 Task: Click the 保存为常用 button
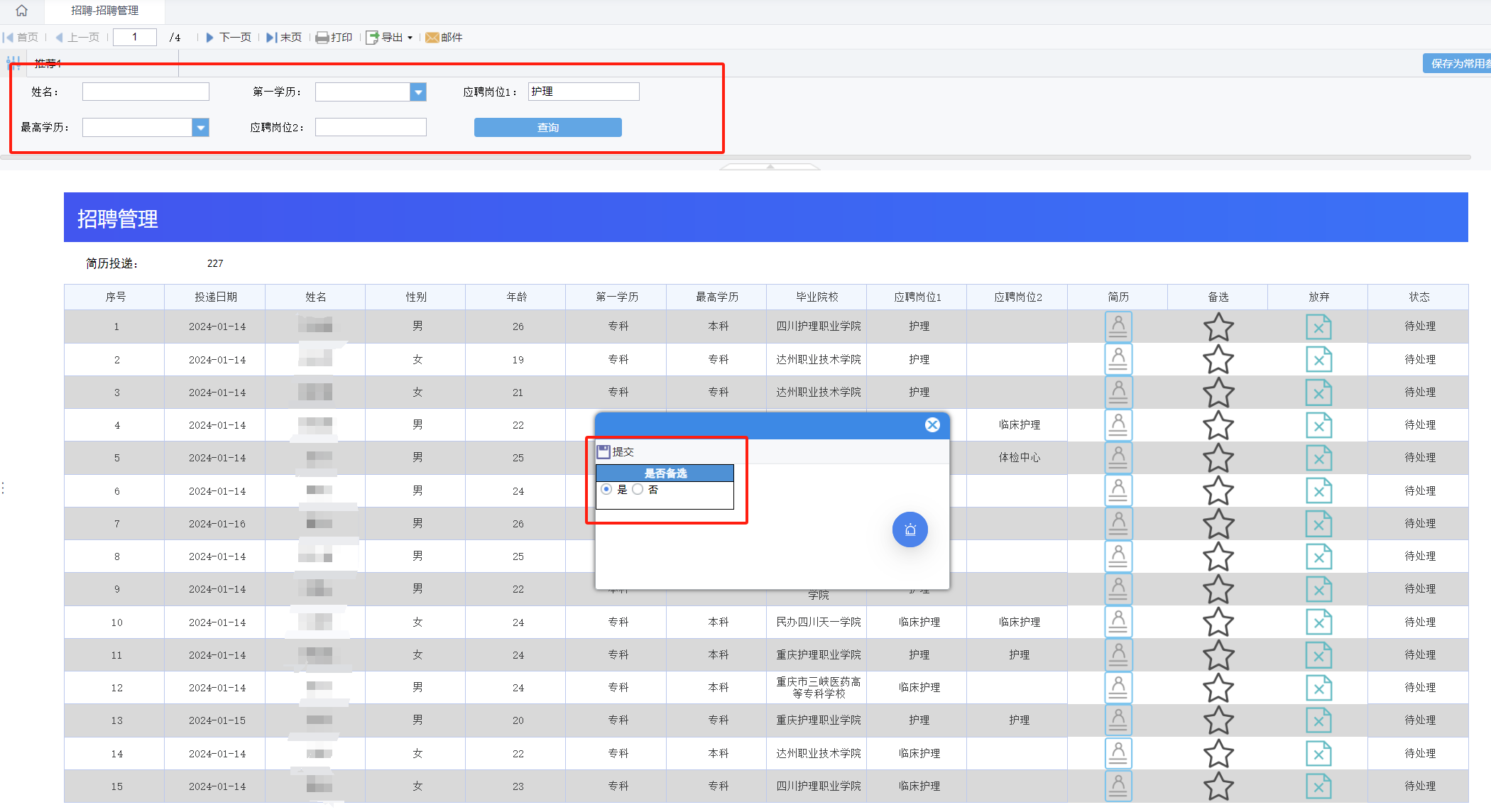(x=1457, y=64)
